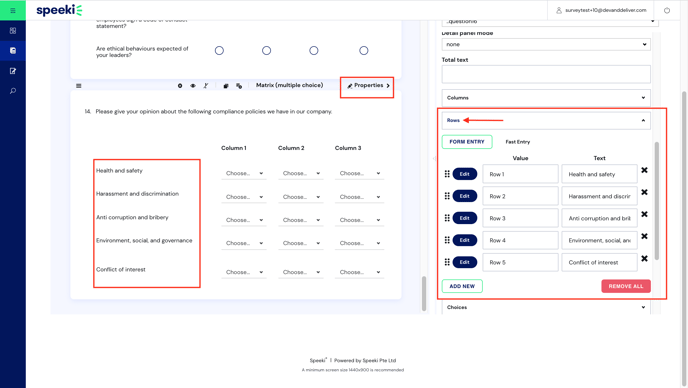This screenshot has height=388, width=688.
Task: Collapse the Rows section
Action: pos(546,120)
